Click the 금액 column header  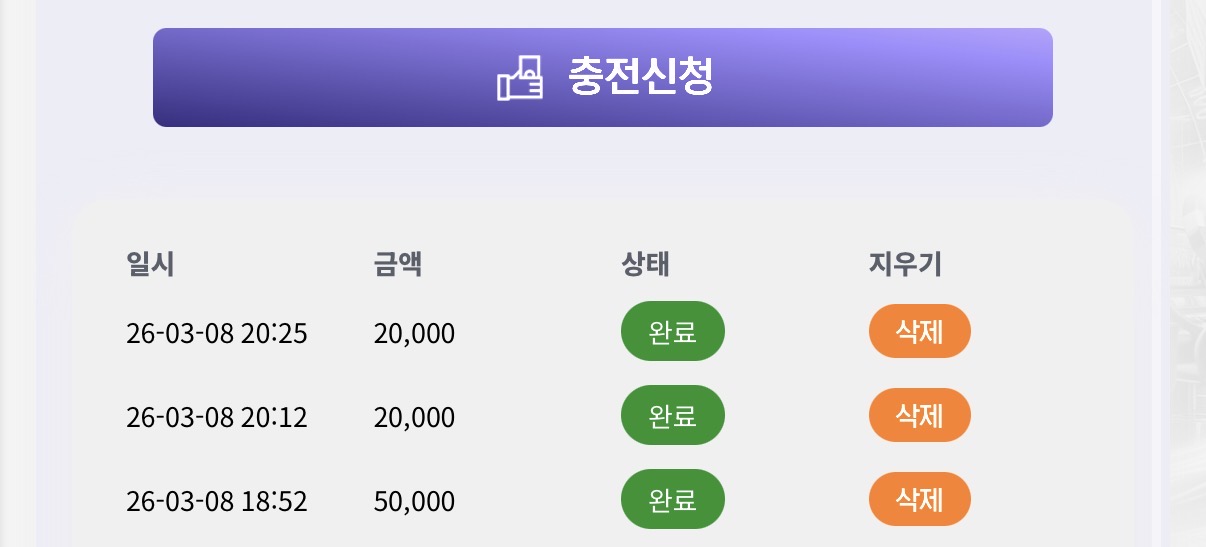click(397, 265)
